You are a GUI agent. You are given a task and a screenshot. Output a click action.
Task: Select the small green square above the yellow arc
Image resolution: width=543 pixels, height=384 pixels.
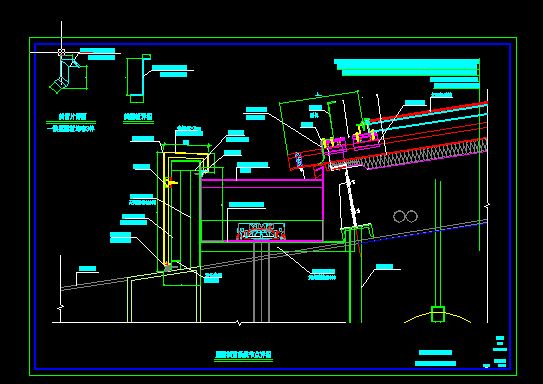pos(438,314)
